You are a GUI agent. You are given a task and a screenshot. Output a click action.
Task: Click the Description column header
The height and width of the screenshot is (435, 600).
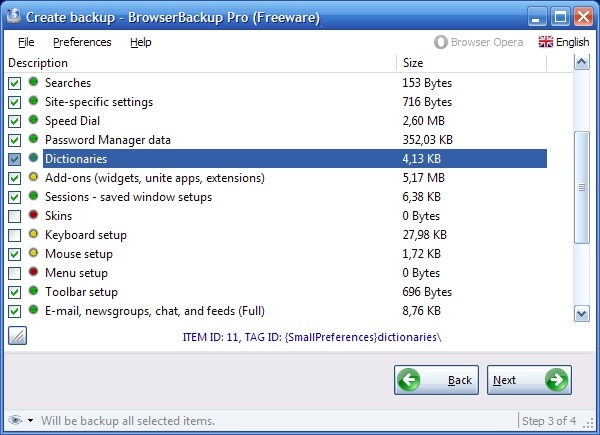[201, 63]
